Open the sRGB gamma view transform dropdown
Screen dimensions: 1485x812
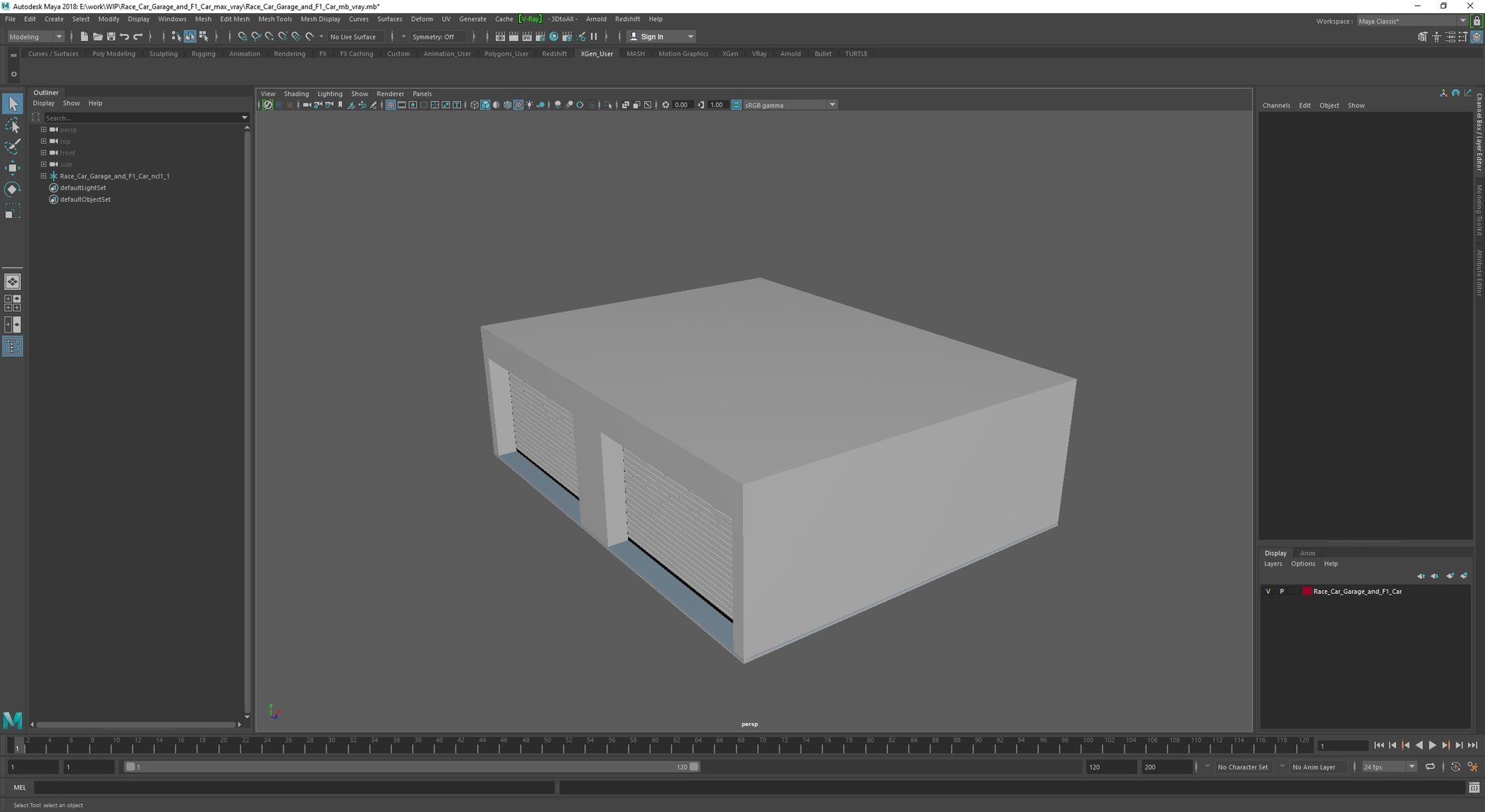(790, 105)
